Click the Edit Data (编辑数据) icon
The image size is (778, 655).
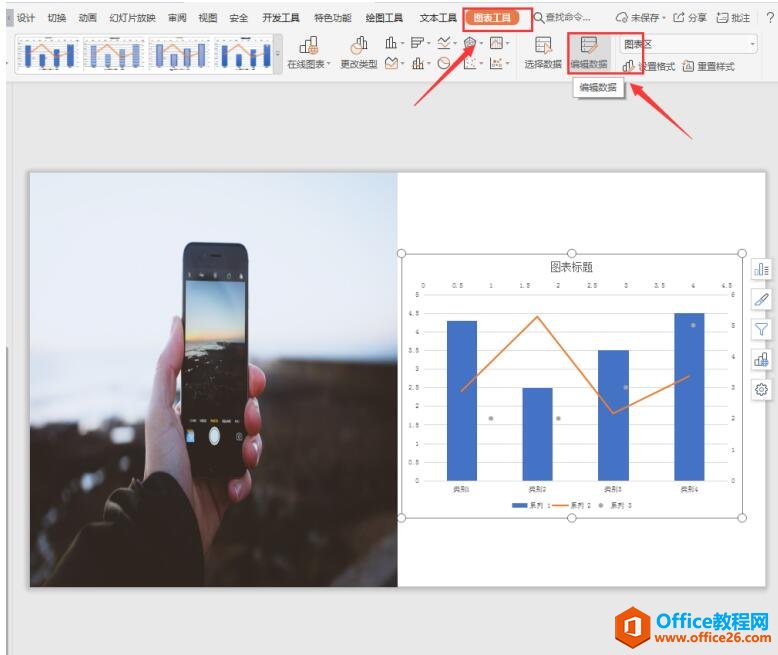point(589,53)
